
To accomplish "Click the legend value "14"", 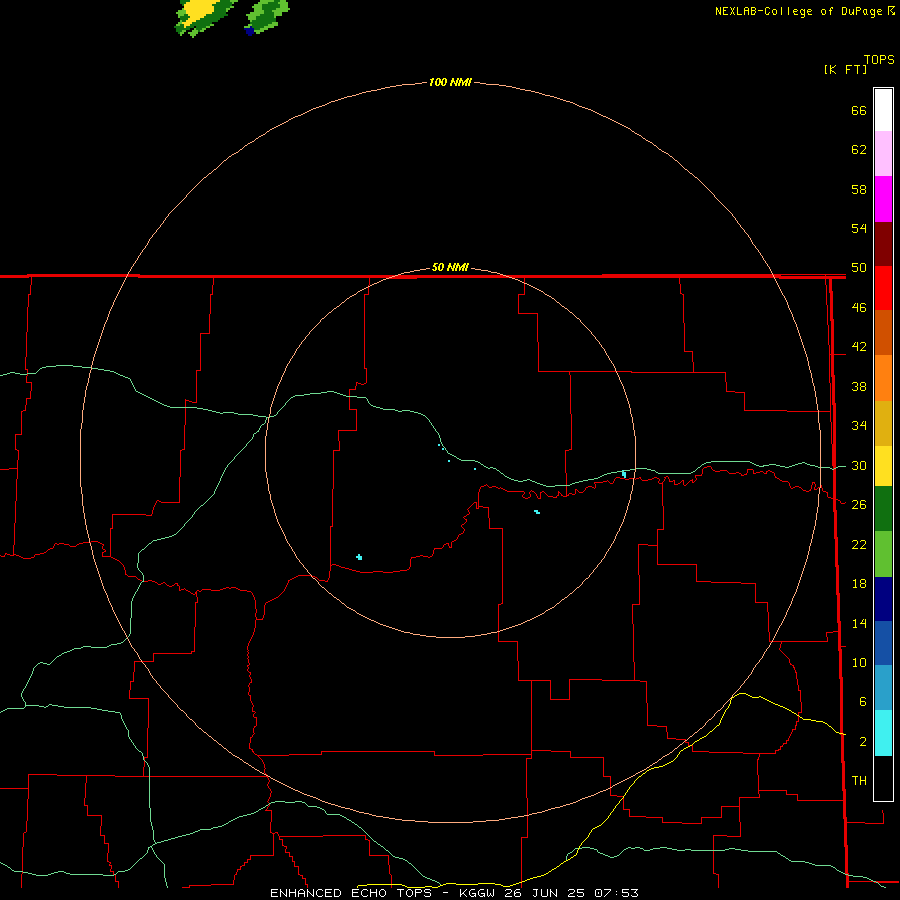I will coord(859,623).
